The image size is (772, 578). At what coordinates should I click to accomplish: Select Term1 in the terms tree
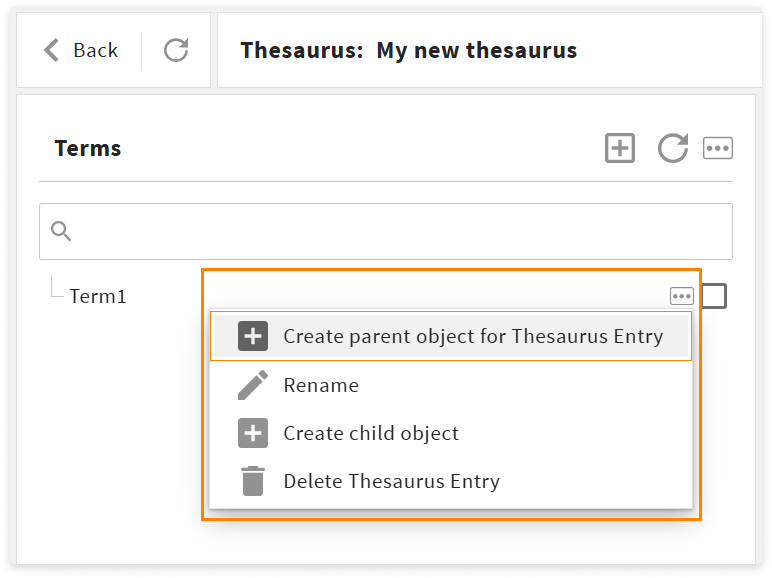pos(98,296)
